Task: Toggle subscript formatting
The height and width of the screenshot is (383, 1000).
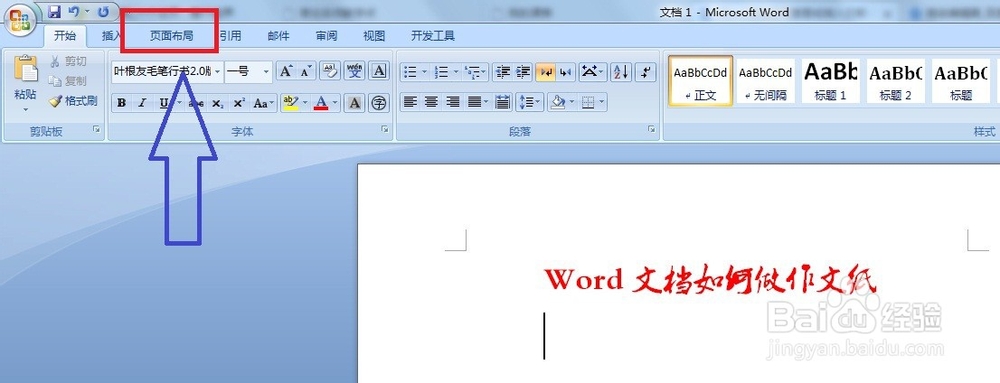Action: (217, 103)
